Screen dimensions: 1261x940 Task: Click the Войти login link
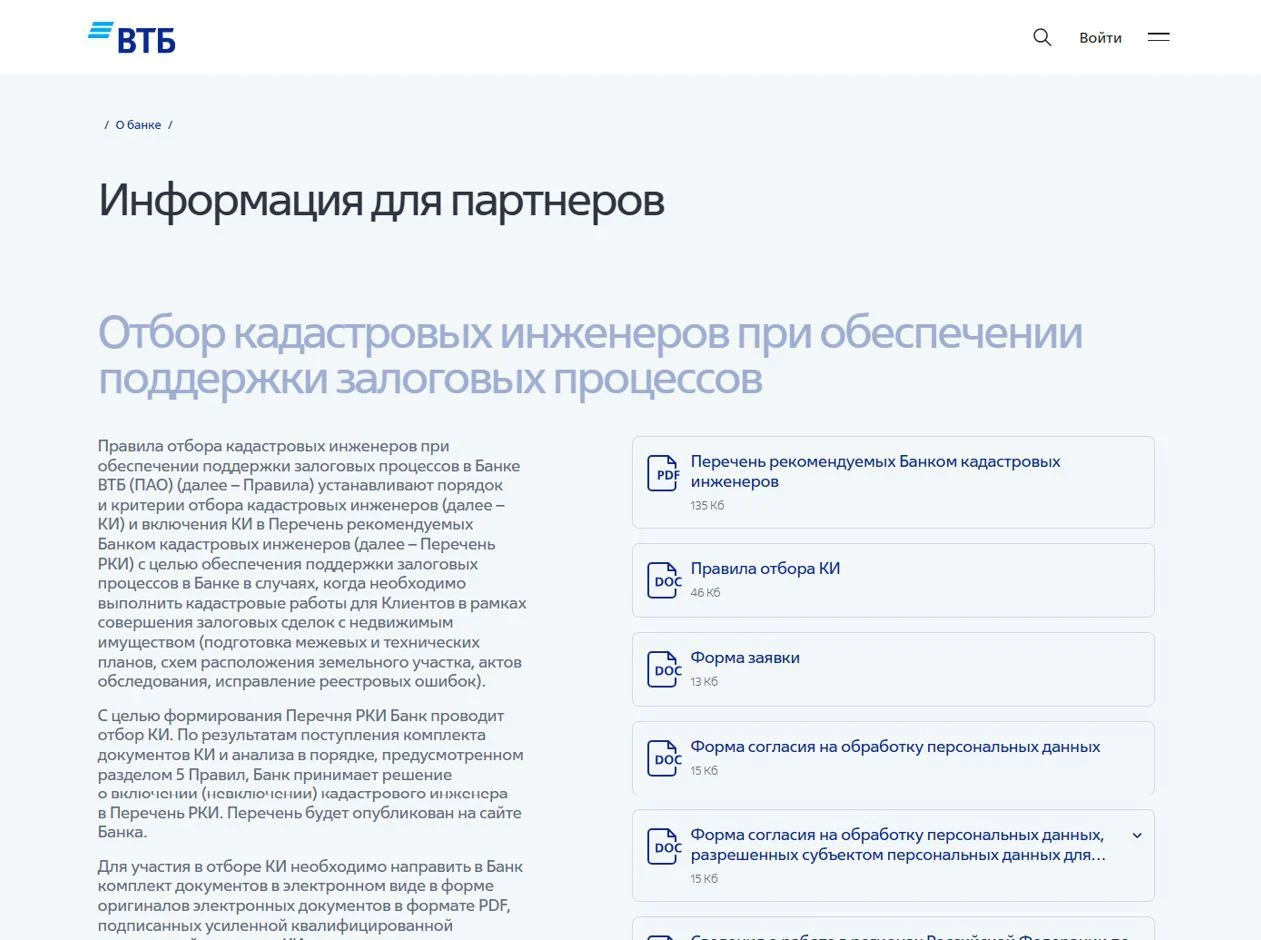[1100, 37]
